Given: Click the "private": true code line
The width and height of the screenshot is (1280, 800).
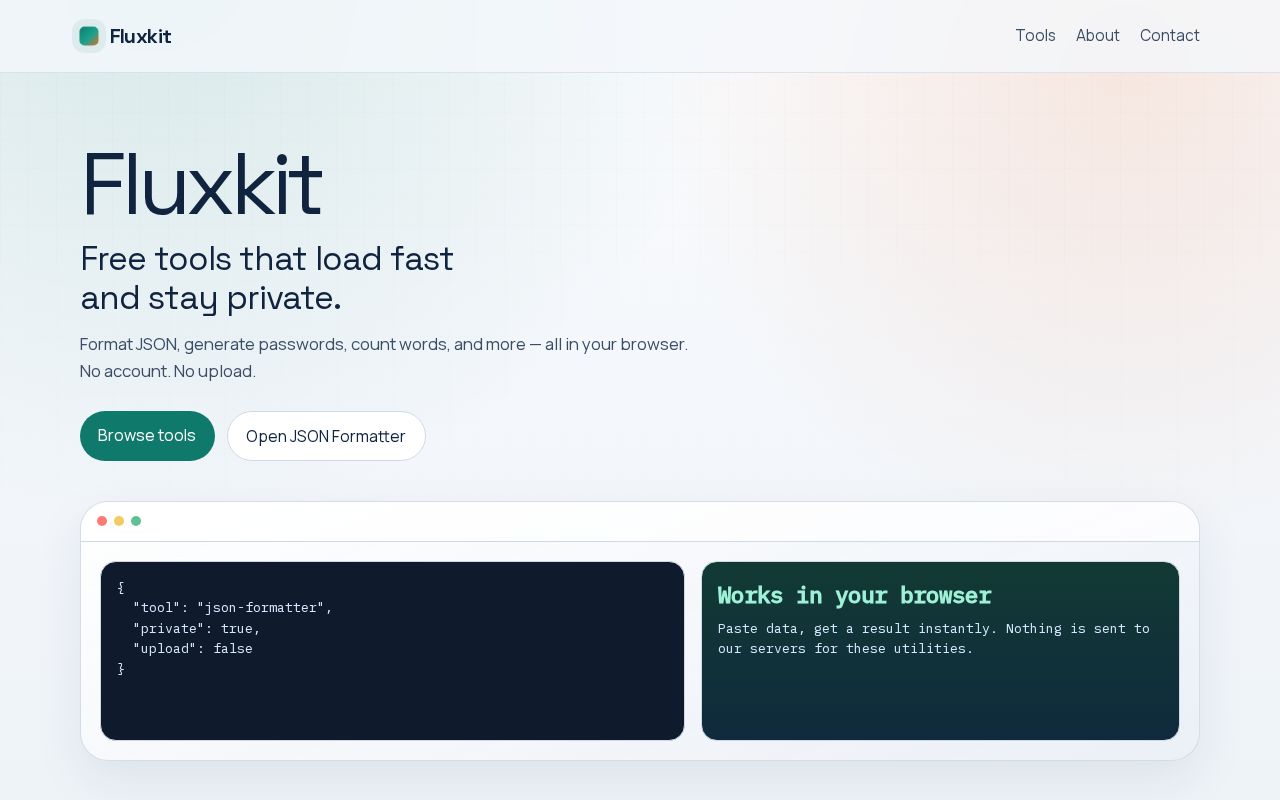Looking at the screenshot, I should click(x=197, y=628).
